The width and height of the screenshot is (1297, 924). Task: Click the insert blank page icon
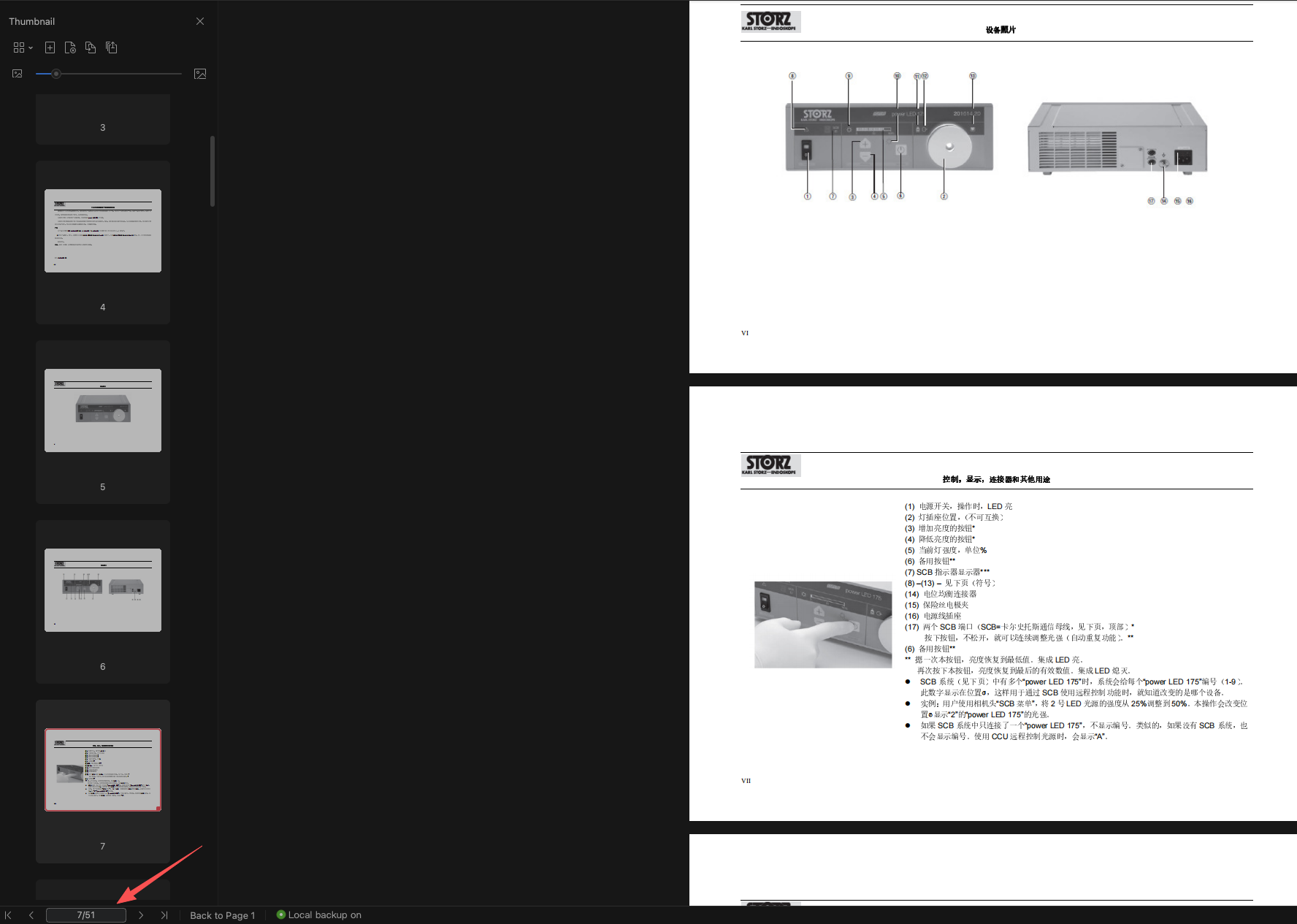coord(50,47)
